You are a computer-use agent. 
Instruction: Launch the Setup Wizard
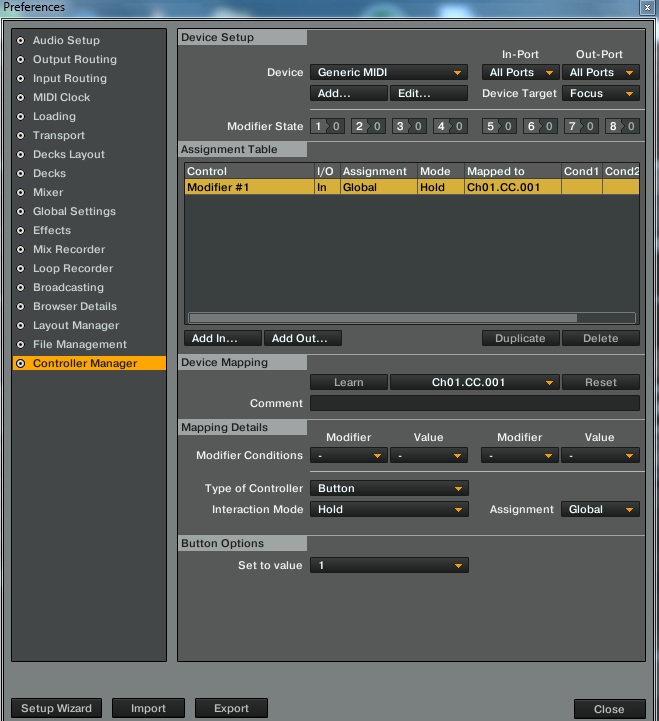coord(56,708)
